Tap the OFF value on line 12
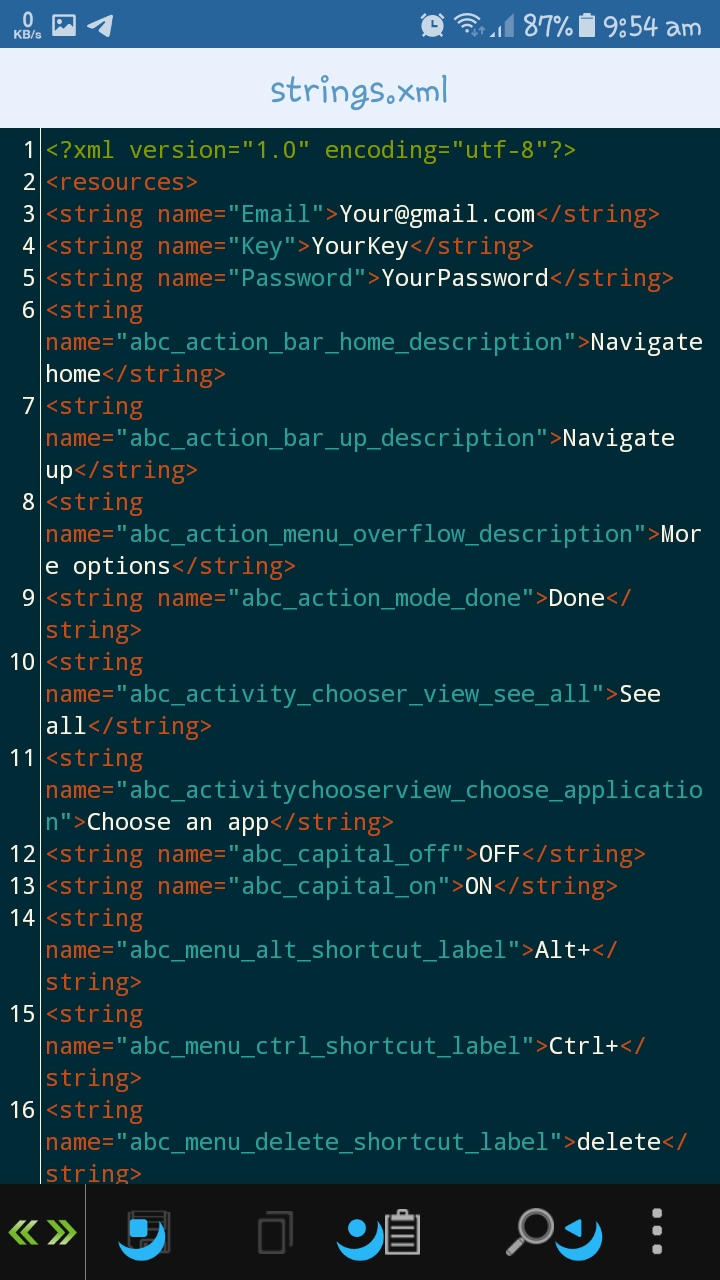The image size is (720, 1280). click(x=500, y=854)
